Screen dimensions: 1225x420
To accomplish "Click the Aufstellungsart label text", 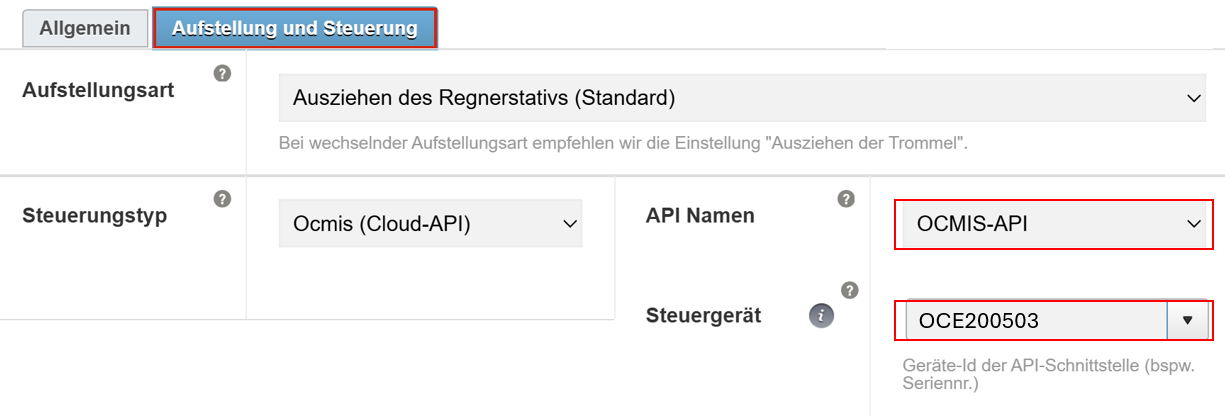I will coord(98,91).
